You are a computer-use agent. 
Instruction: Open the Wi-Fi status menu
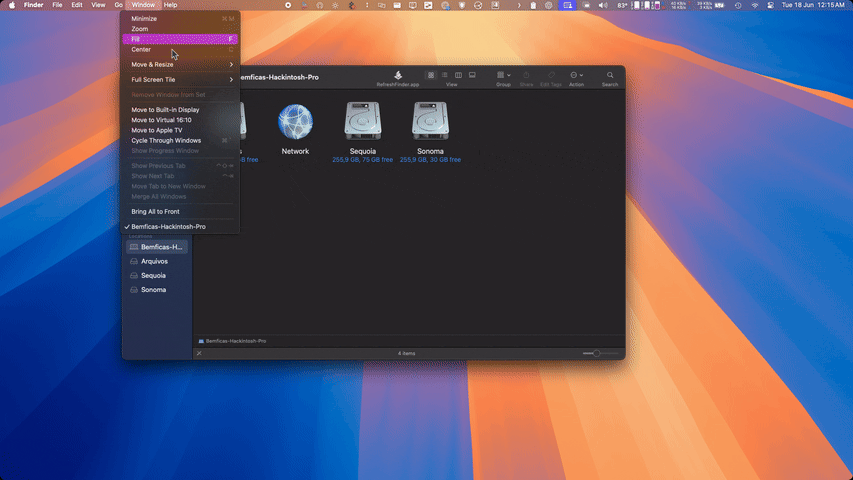point(755,5)
